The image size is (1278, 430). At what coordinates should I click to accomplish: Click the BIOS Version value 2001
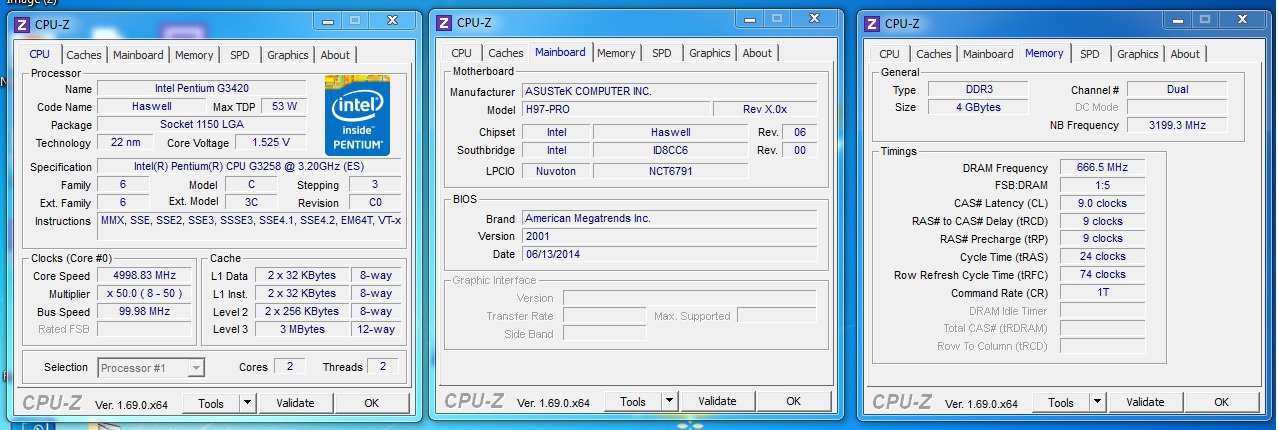click(669, 236)
